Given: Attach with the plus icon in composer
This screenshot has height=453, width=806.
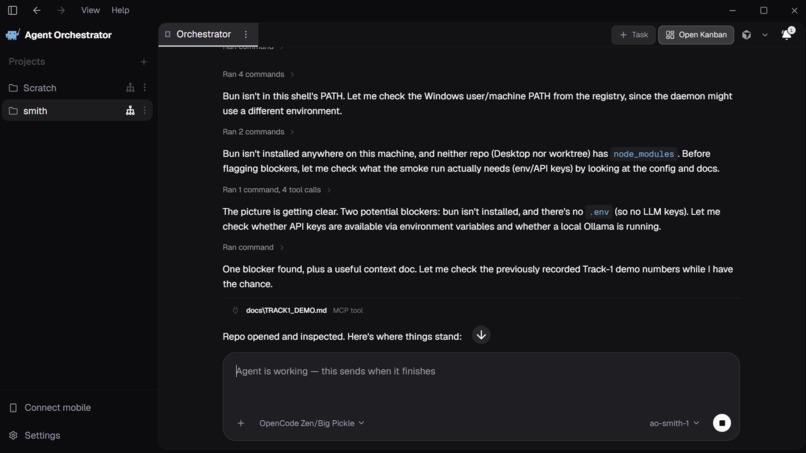Looking at the screenshot, I should pyautogui.click(x=241, y=423).
